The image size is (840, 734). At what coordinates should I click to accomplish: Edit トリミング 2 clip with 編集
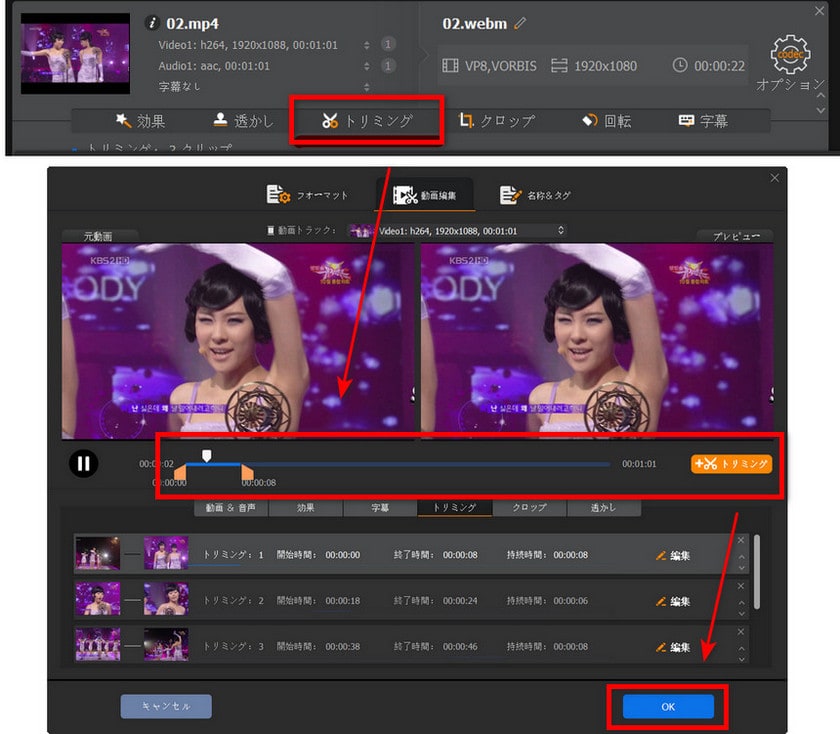click(x=673, y=601)
